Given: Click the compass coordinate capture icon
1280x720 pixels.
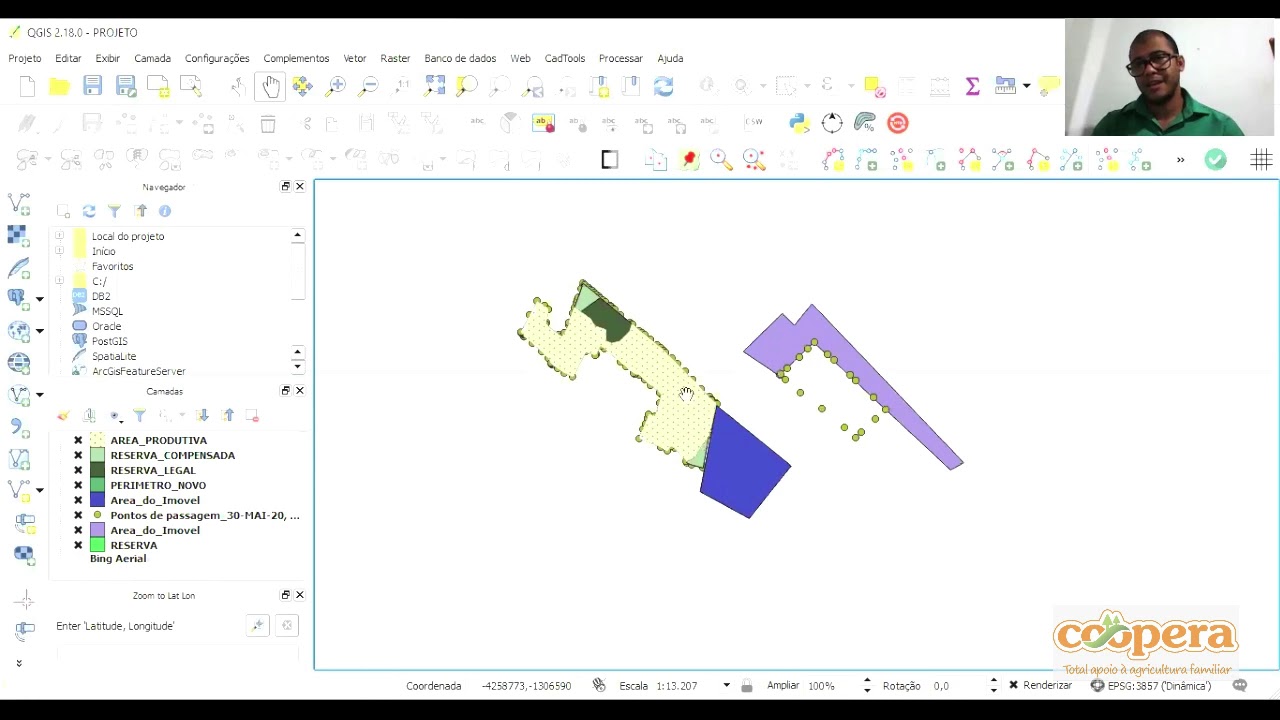Looking at the screenshot, I should [832, 123].
